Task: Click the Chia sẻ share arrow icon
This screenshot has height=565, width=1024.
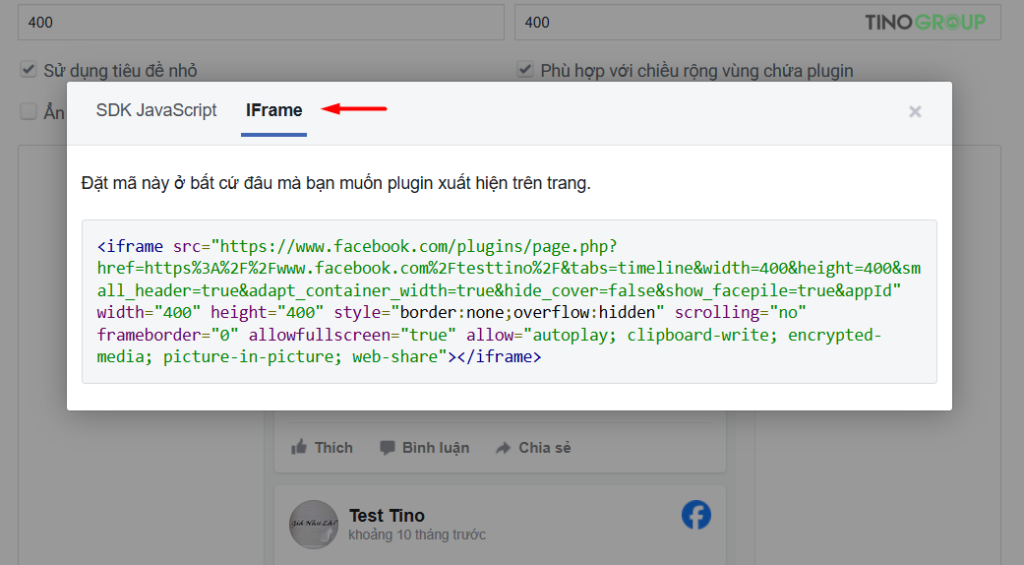Action: coord(503,448)
